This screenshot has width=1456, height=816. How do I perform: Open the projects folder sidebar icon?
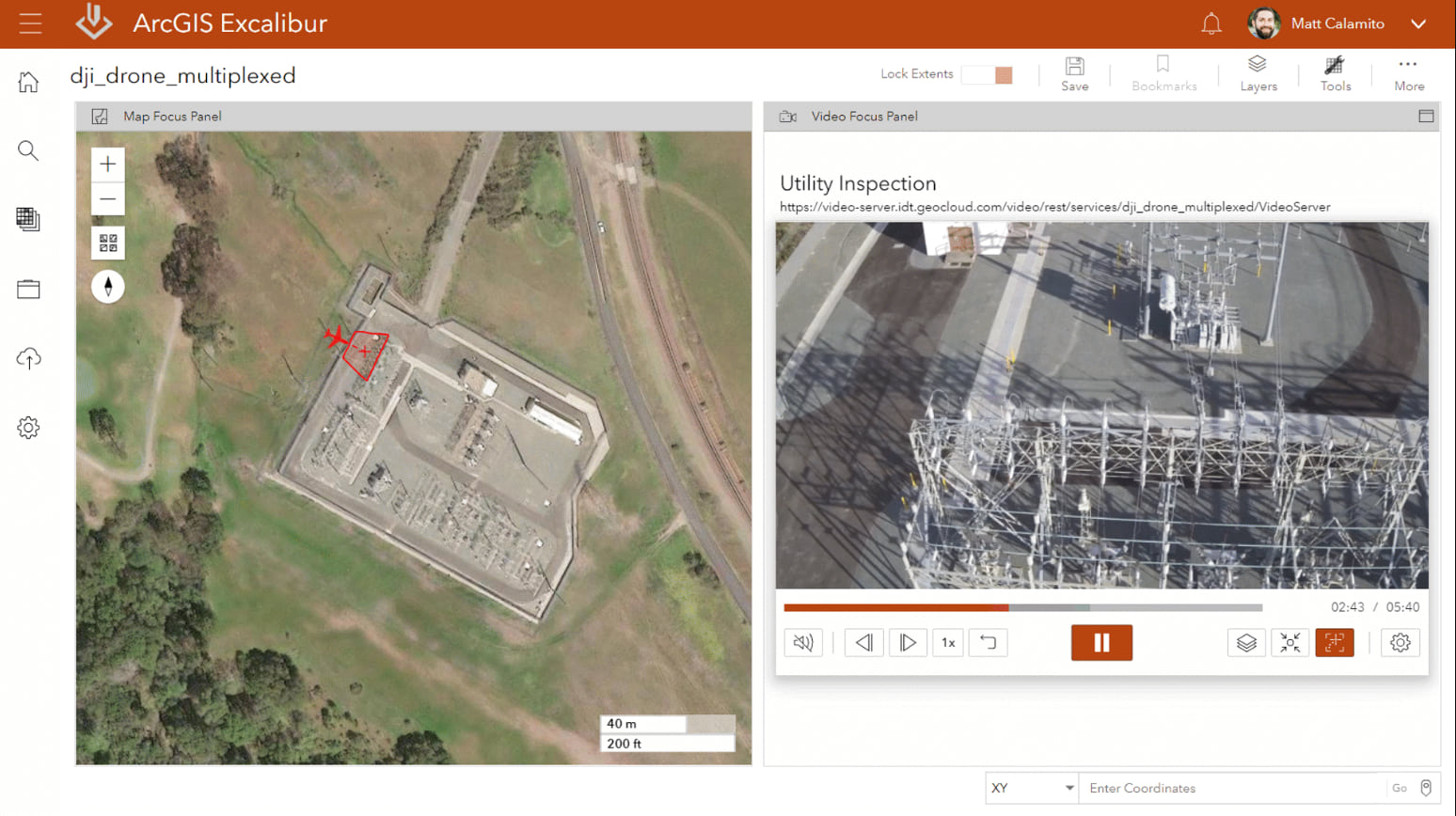pos(28,289)
